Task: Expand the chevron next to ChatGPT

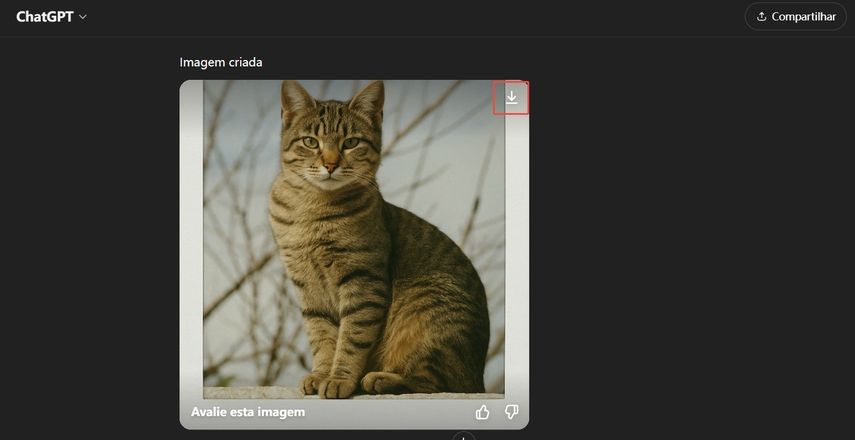Action: point(82,17)
